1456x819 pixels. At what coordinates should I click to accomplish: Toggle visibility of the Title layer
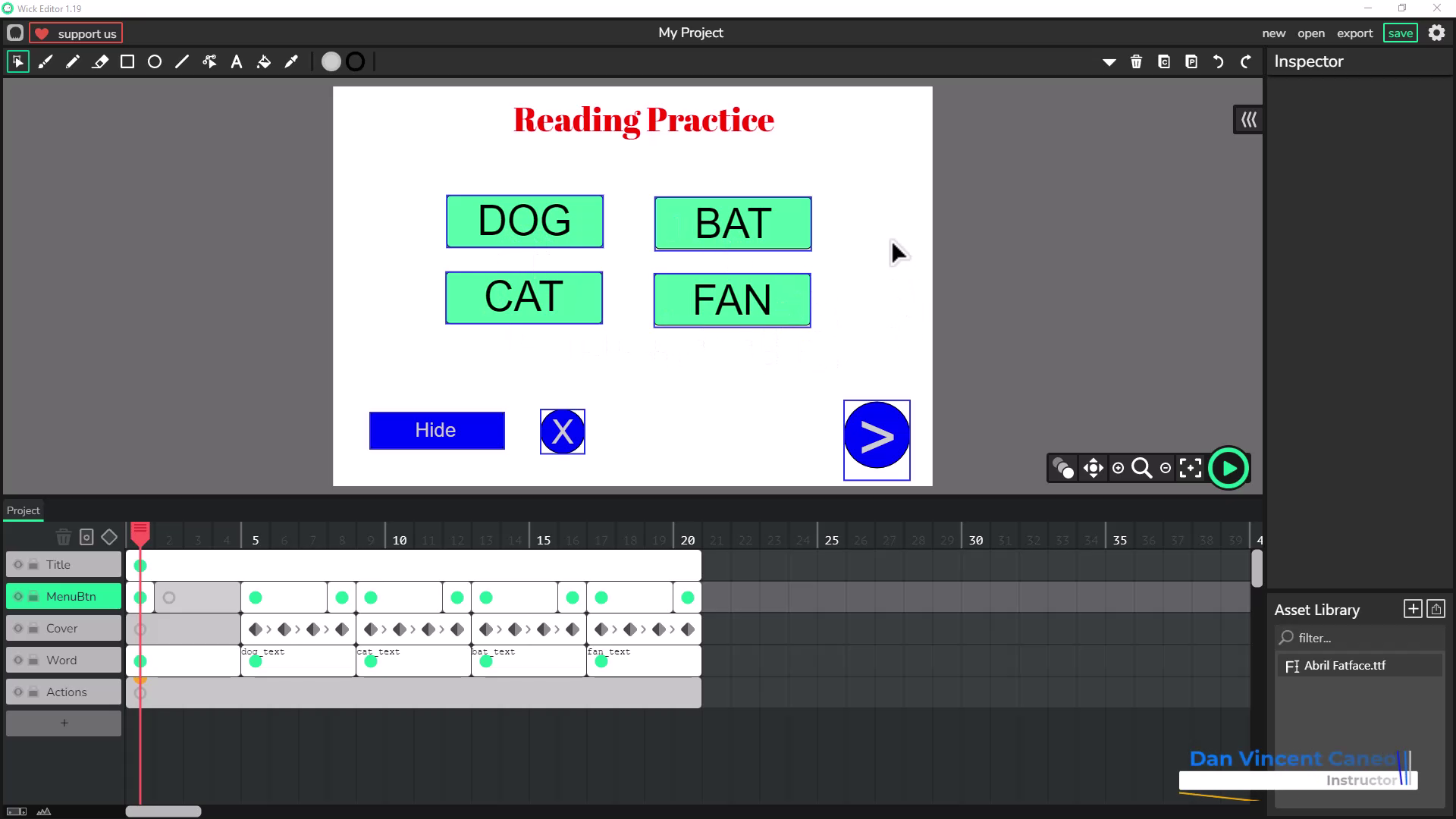click(18, 565)
